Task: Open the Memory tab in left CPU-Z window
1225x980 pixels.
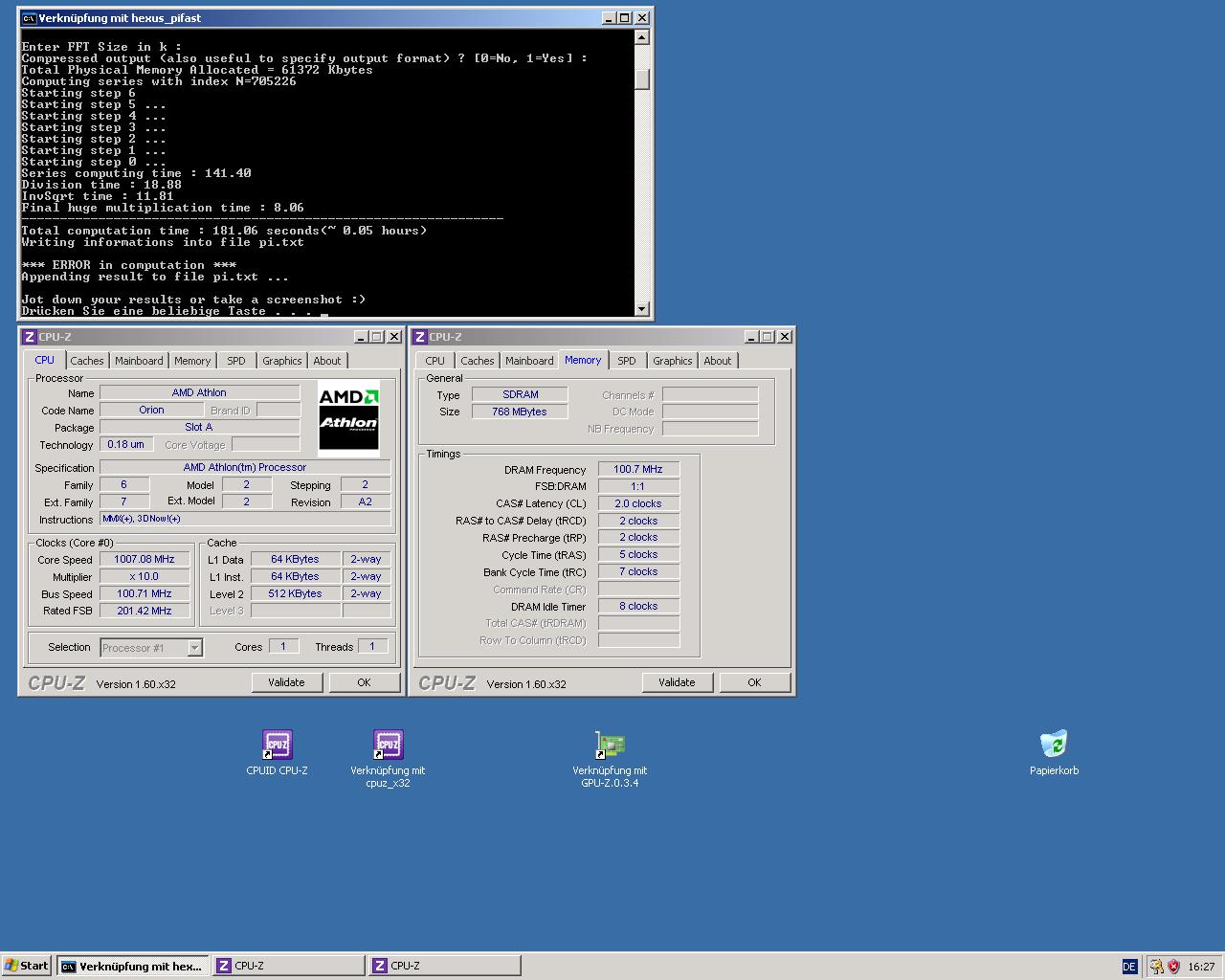Action: (192, 361)
